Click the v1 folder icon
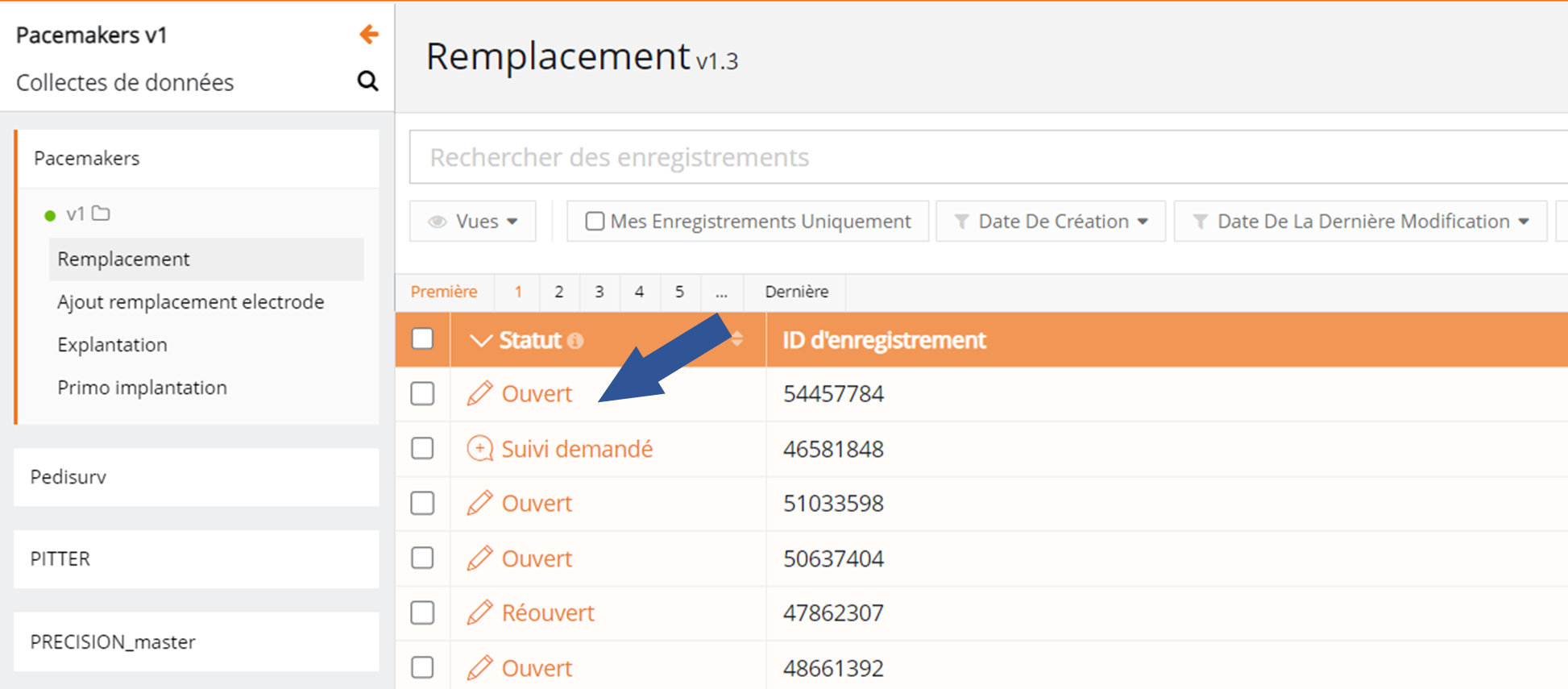 101,214
